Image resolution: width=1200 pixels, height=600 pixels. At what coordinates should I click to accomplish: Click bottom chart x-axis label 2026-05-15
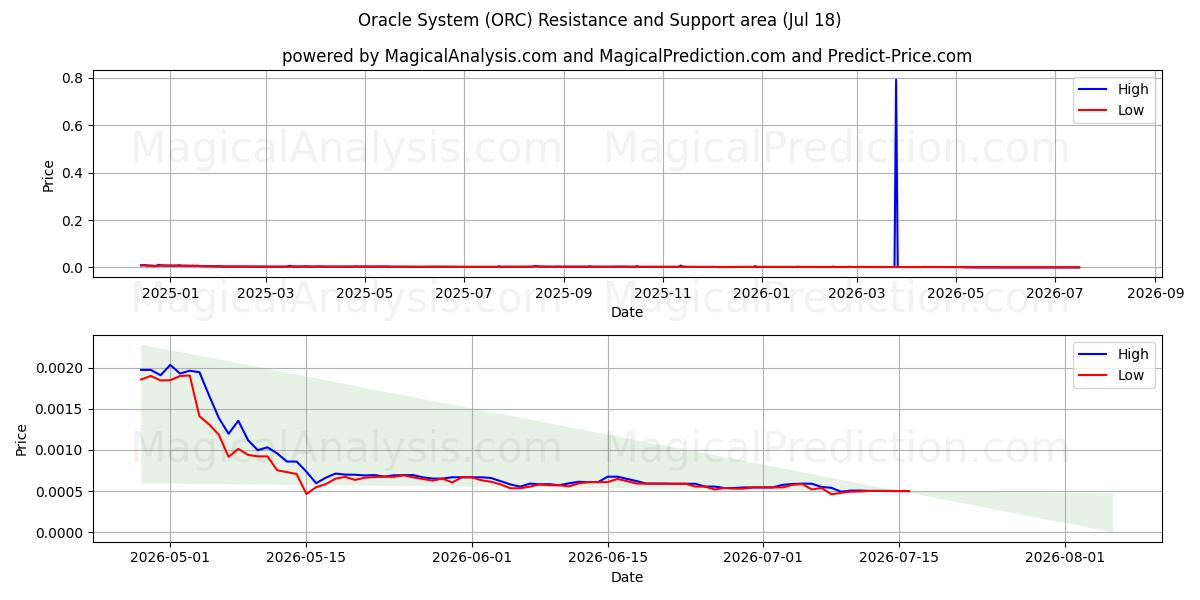[305, 558]
